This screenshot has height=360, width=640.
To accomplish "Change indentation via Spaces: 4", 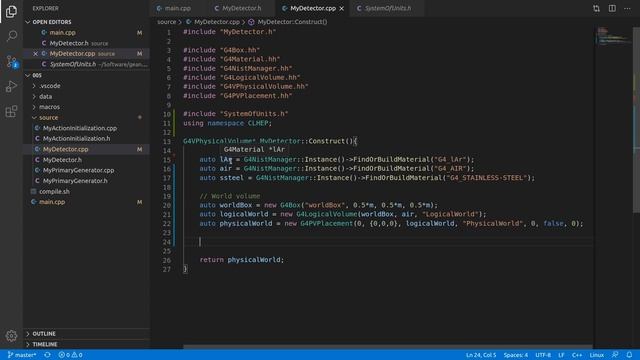I will (516, 355).
